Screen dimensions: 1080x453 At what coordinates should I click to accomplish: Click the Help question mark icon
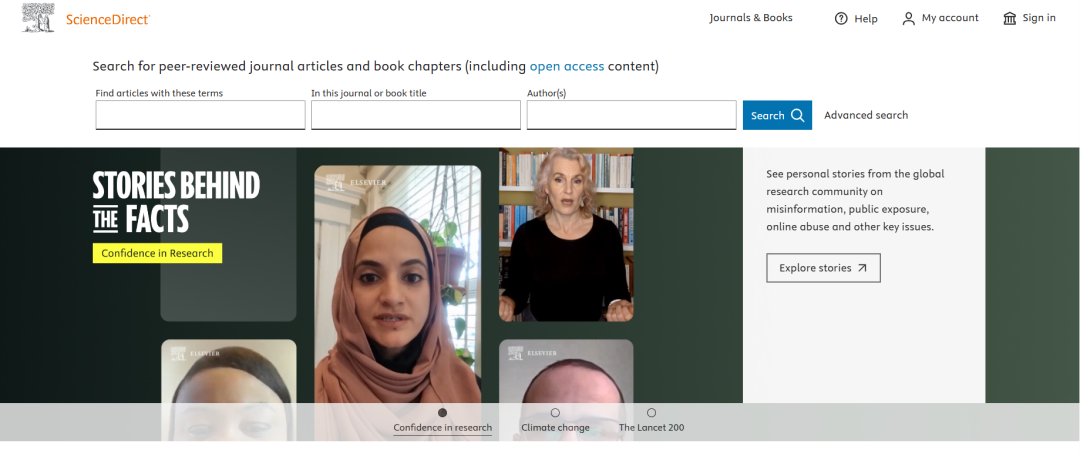(x=841, y=19)
